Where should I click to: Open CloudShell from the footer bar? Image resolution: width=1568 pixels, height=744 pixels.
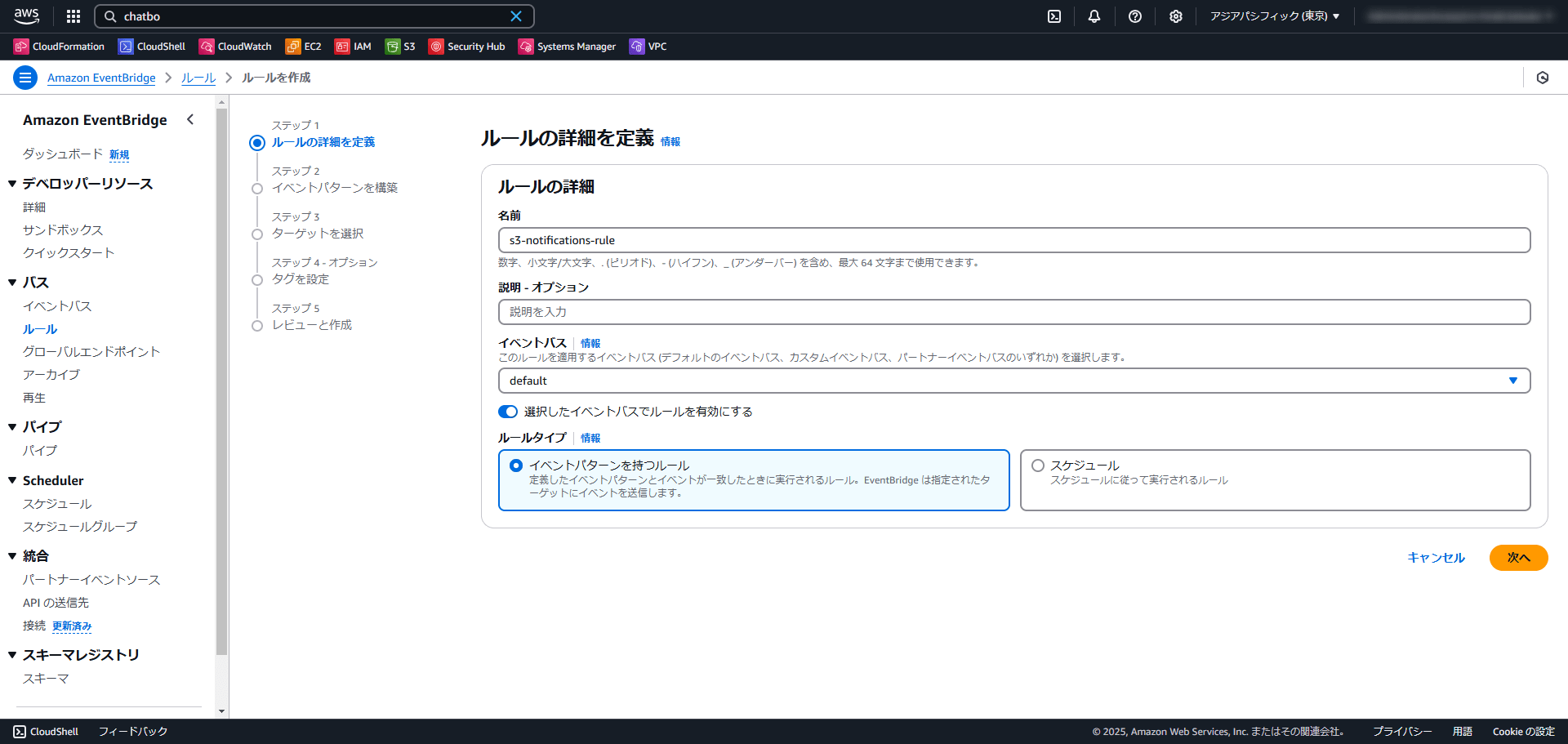46,732
